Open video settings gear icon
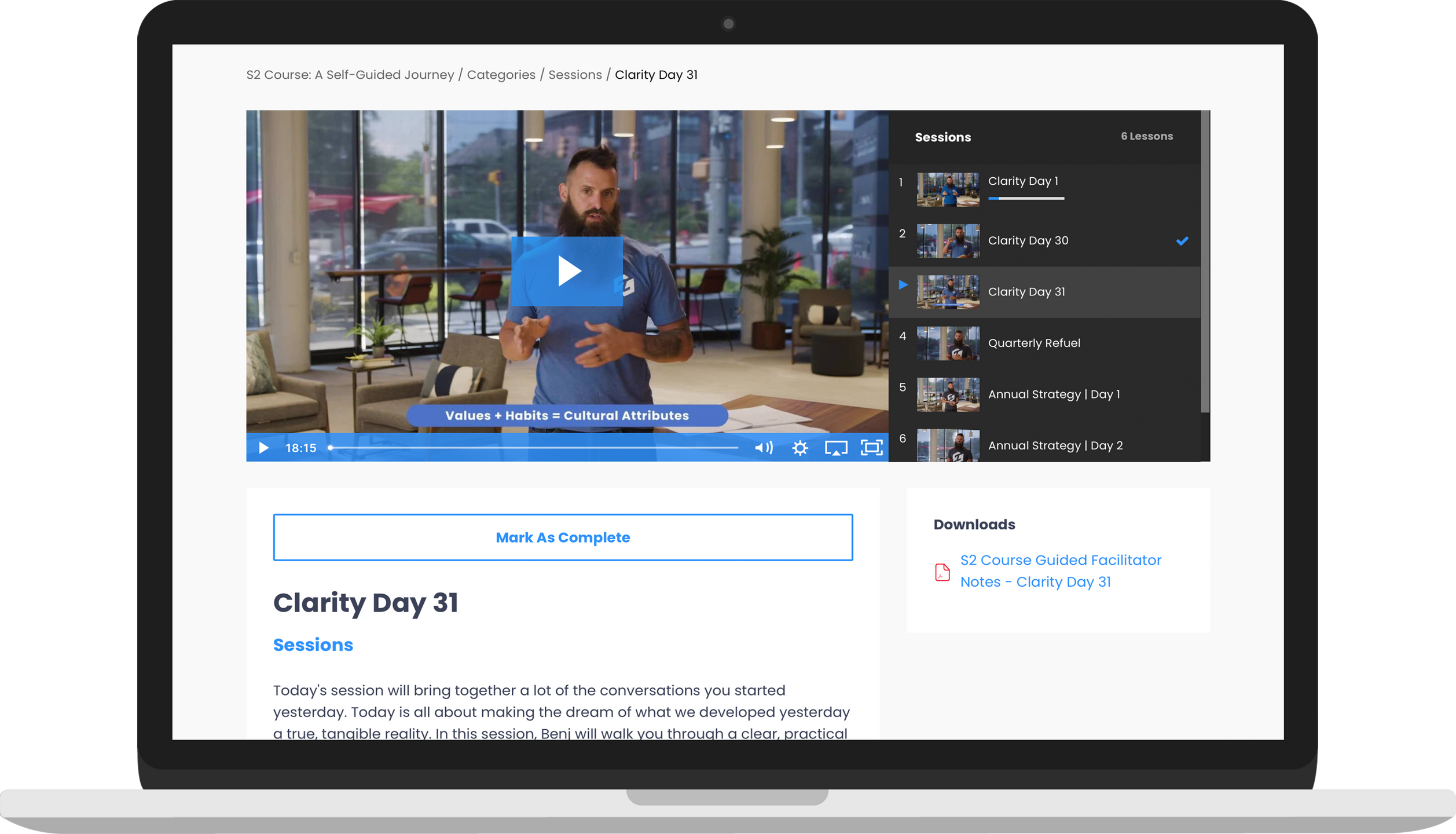Image resolution: width=1456 pixels, height=834 pixels. click(799, 448)
